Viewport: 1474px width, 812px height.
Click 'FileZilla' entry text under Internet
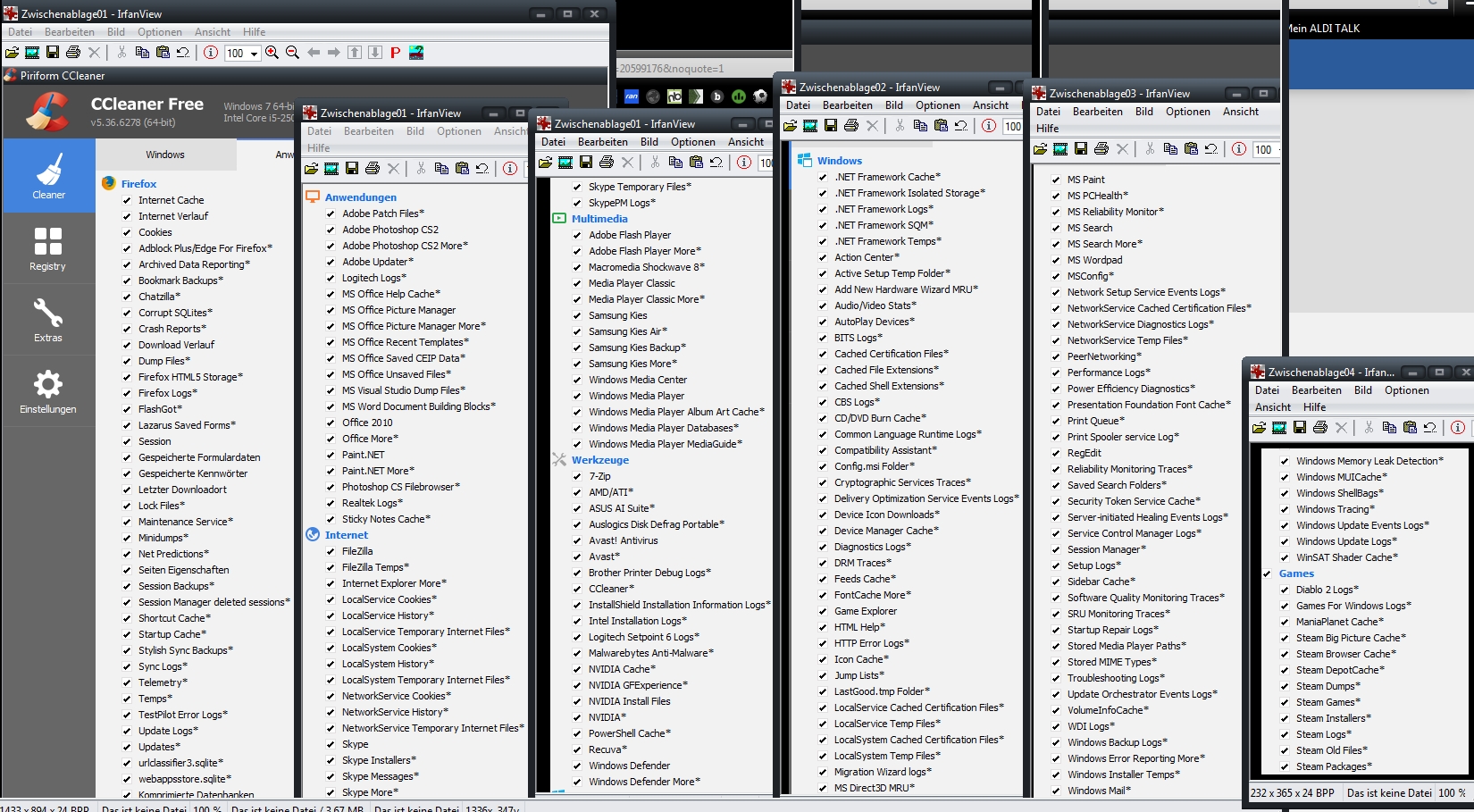point(357,551)
